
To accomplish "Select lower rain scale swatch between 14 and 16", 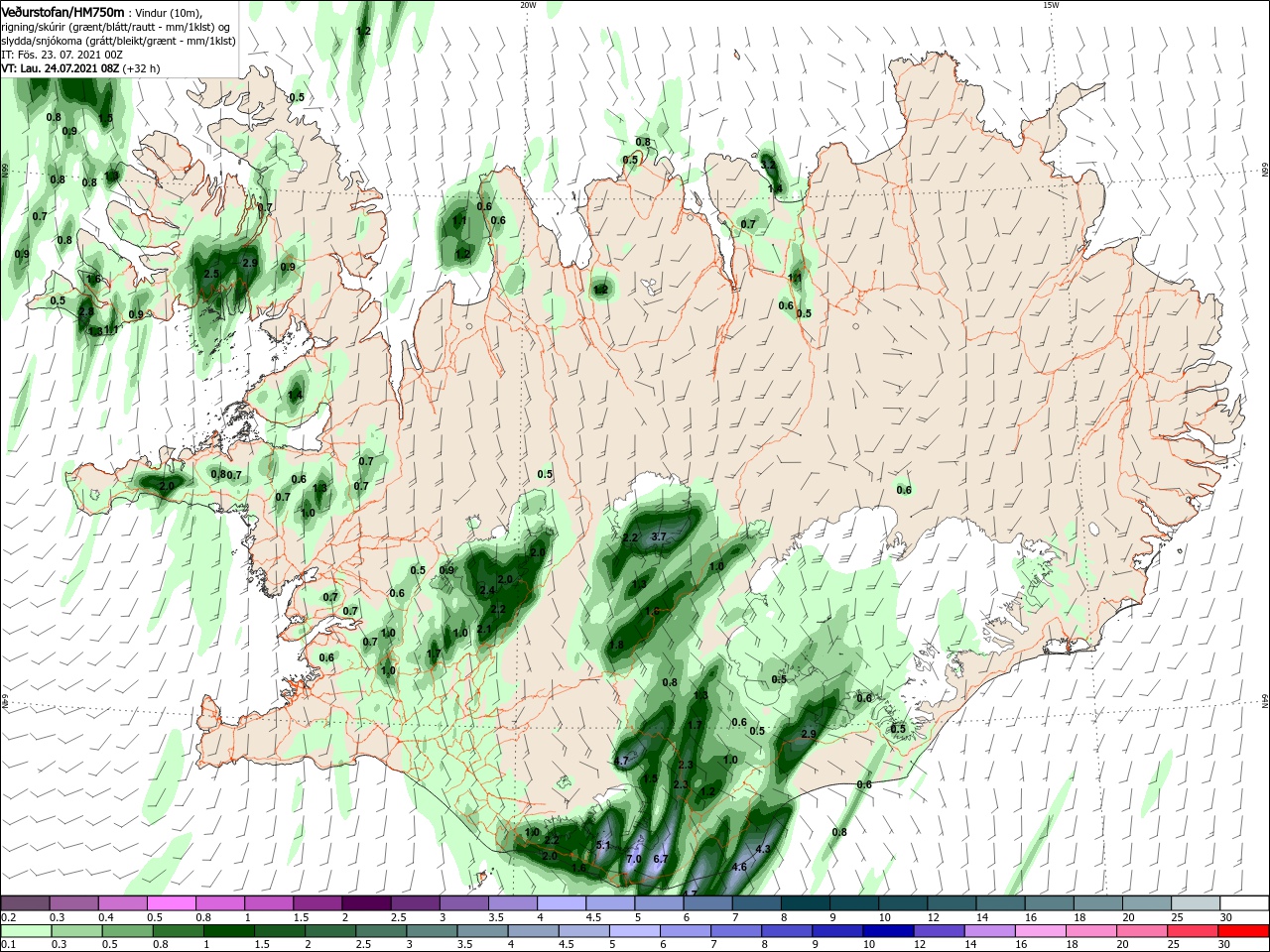I will [x=990, y=931].
